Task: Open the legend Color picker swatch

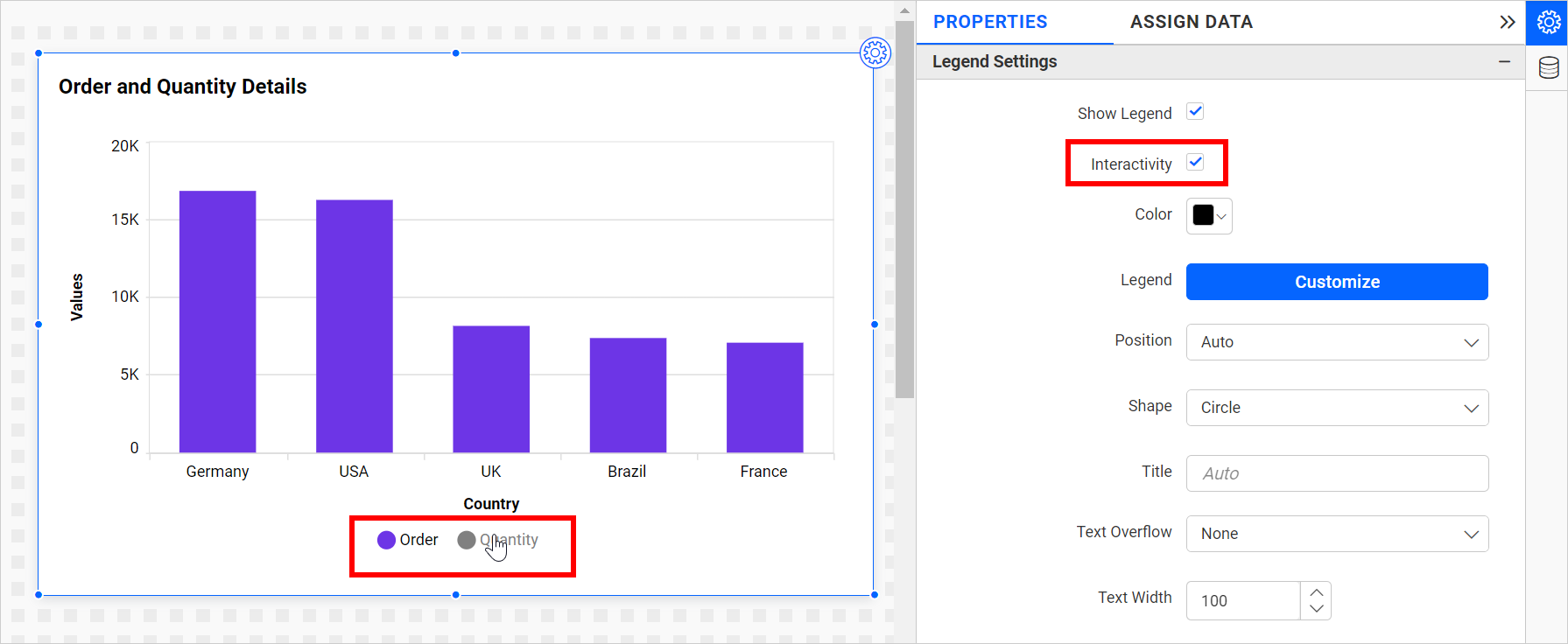Action: click(1208, 216)
